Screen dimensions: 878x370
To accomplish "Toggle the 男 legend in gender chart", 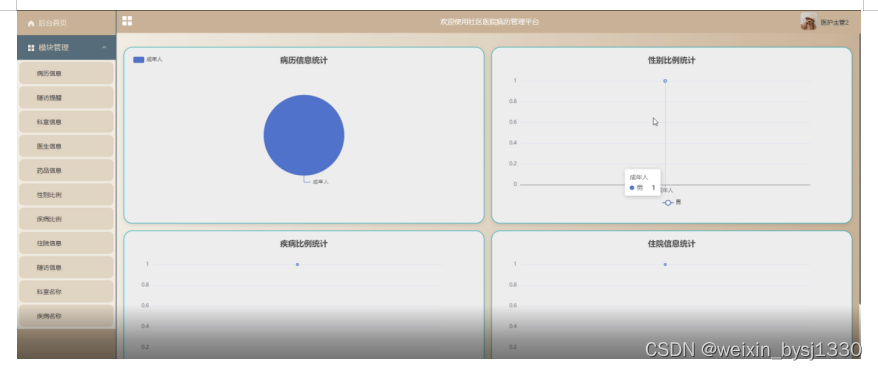I will pos(672,203).
